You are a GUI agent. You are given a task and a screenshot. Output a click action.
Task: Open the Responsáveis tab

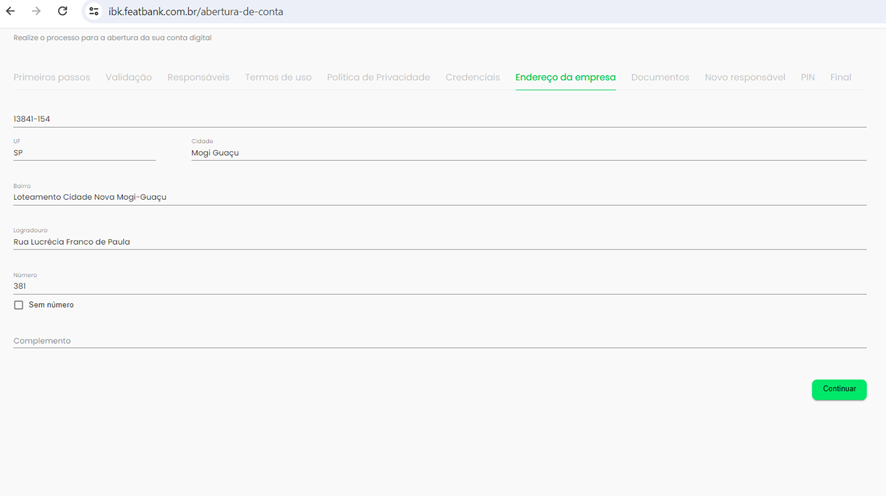[198, 77]
